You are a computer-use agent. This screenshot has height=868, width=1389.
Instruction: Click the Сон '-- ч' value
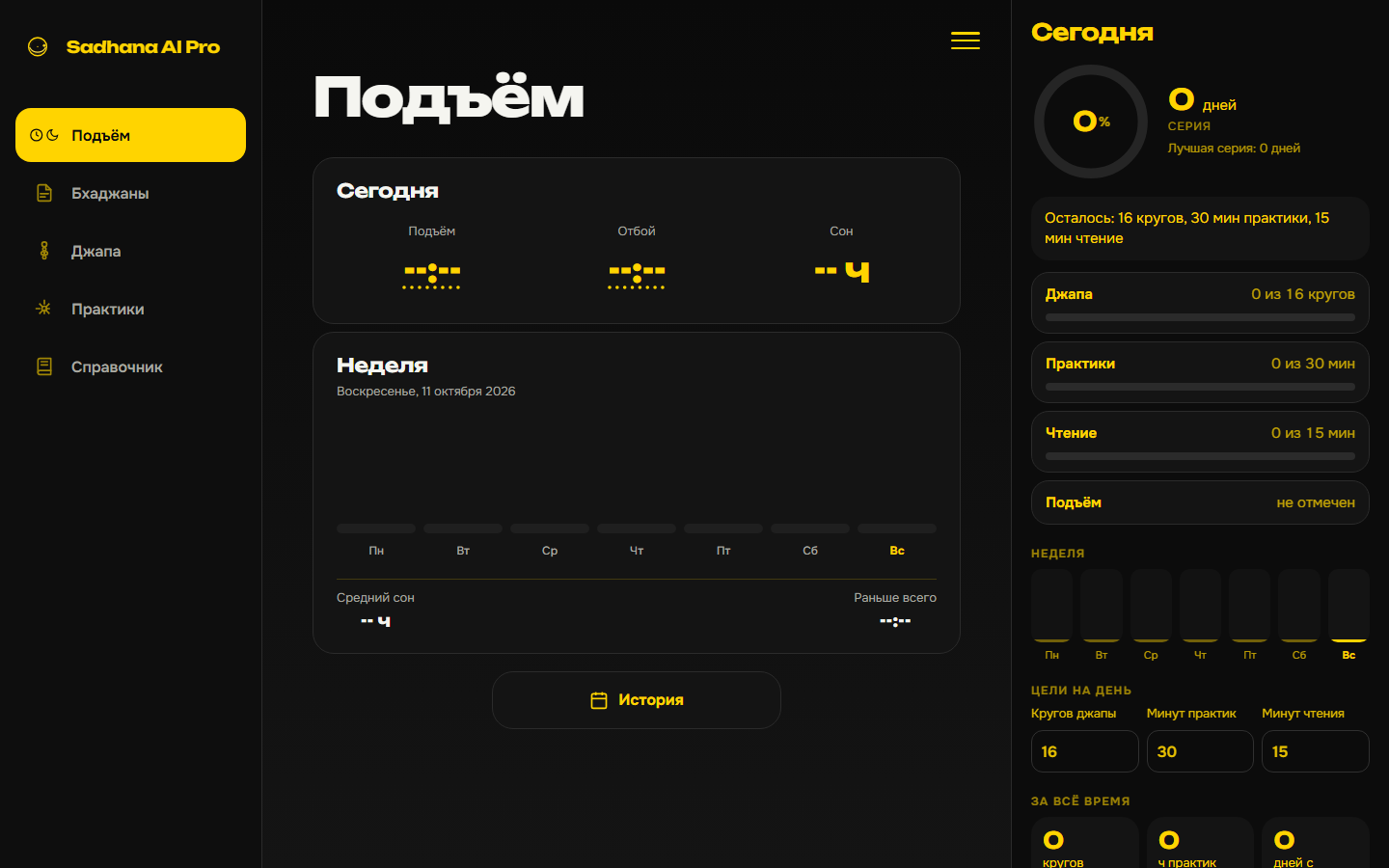(x=842, y=271)
